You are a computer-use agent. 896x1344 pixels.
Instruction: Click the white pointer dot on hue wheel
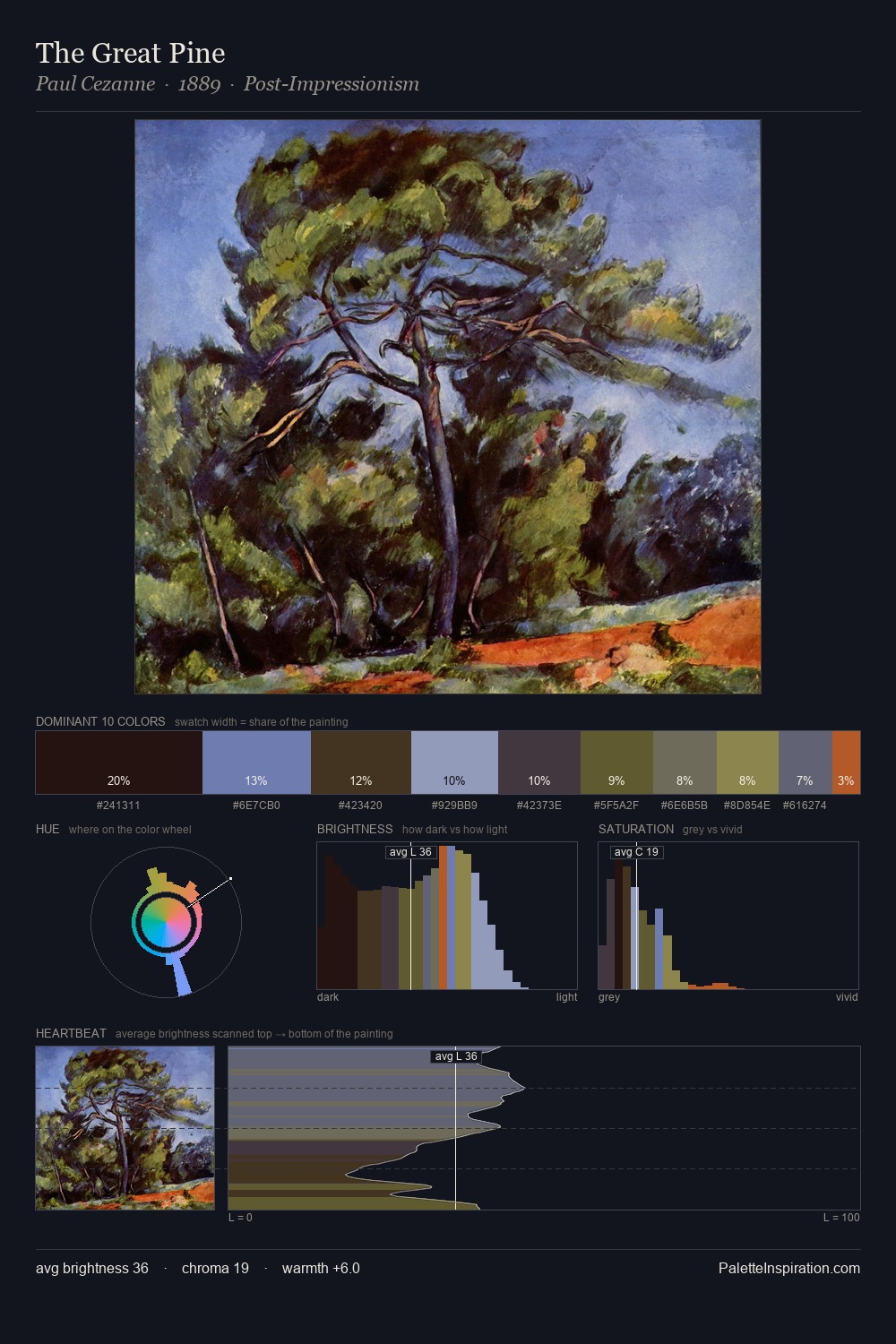(231, 878)
